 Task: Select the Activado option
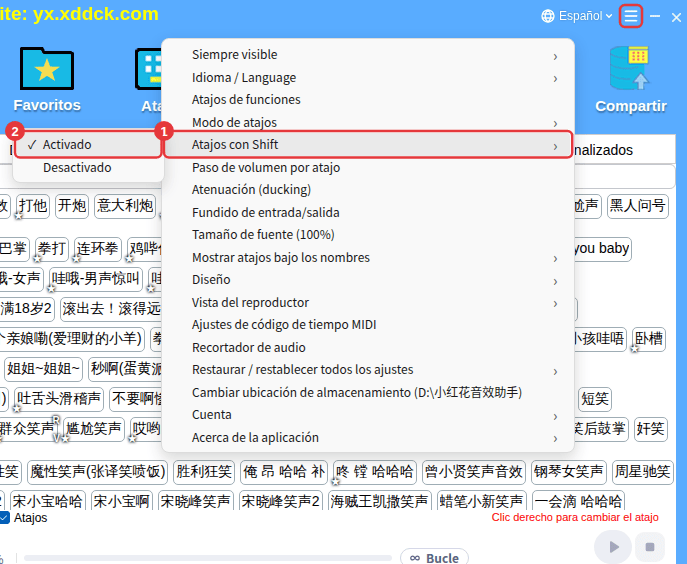pos(88,145)
